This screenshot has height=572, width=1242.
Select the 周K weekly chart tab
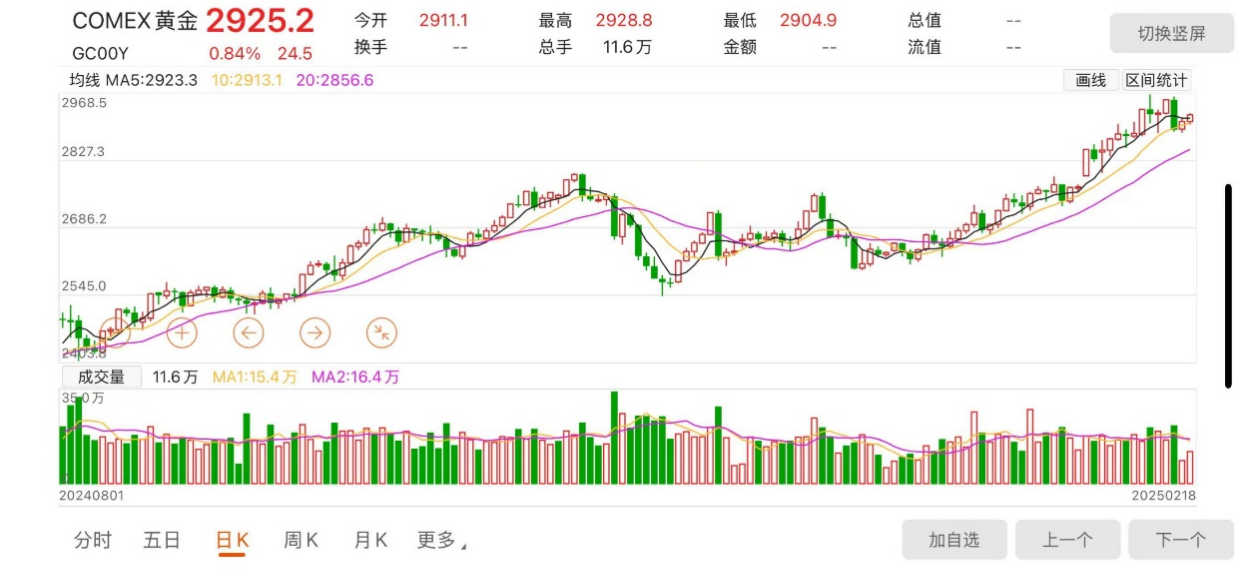(x=301, y=541)
